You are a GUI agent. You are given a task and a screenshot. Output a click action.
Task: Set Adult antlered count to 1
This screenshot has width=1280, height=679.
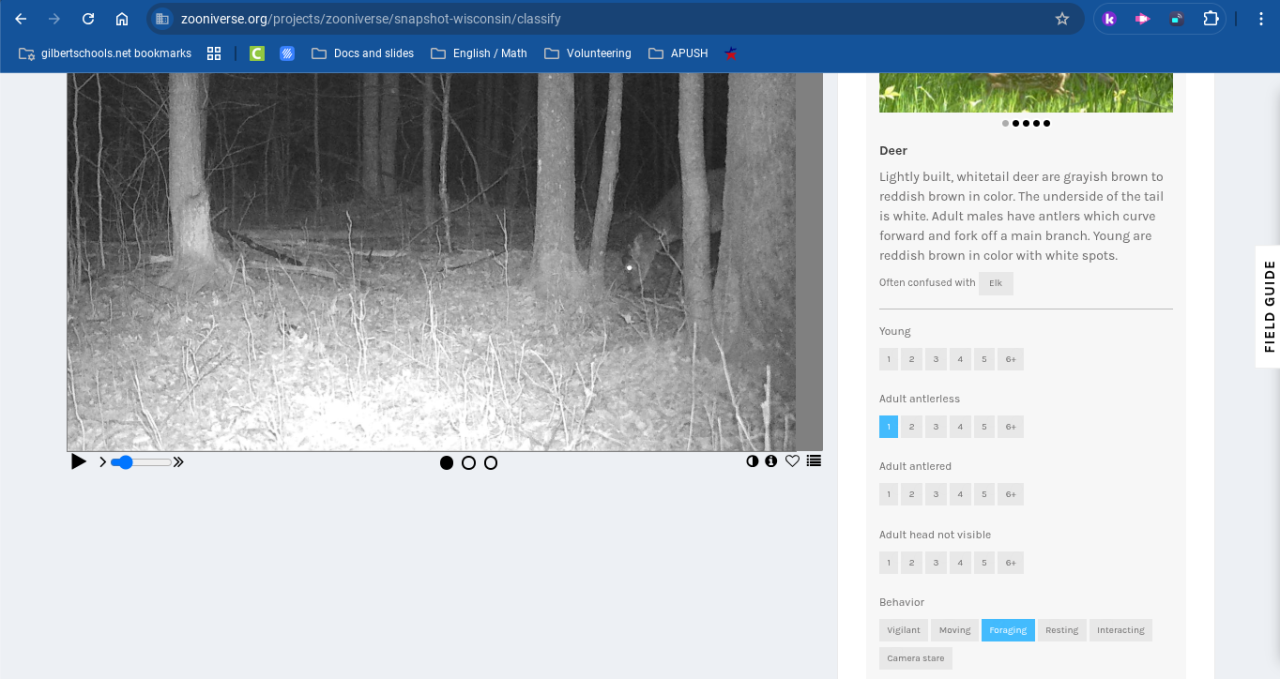point(889,494)
